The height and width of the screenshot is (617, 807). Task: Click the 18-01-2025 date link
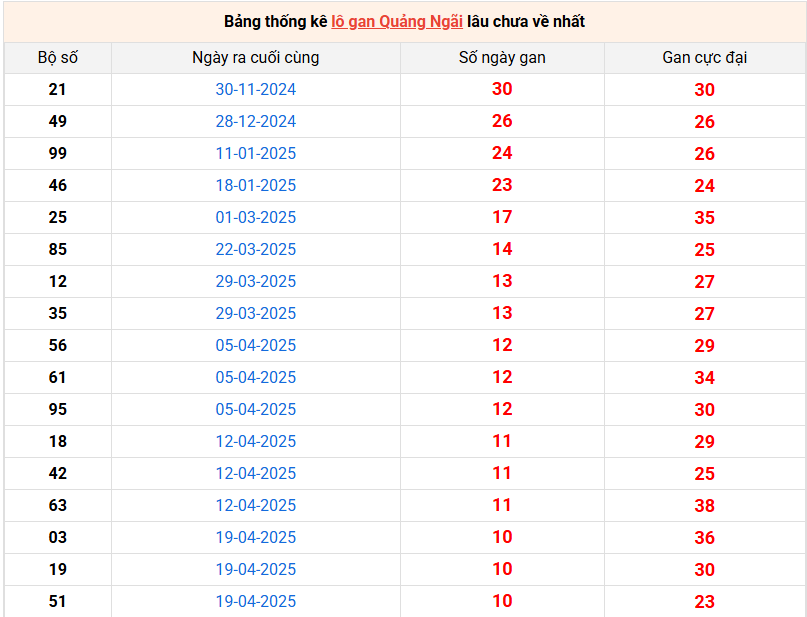[x=256, y=185]
